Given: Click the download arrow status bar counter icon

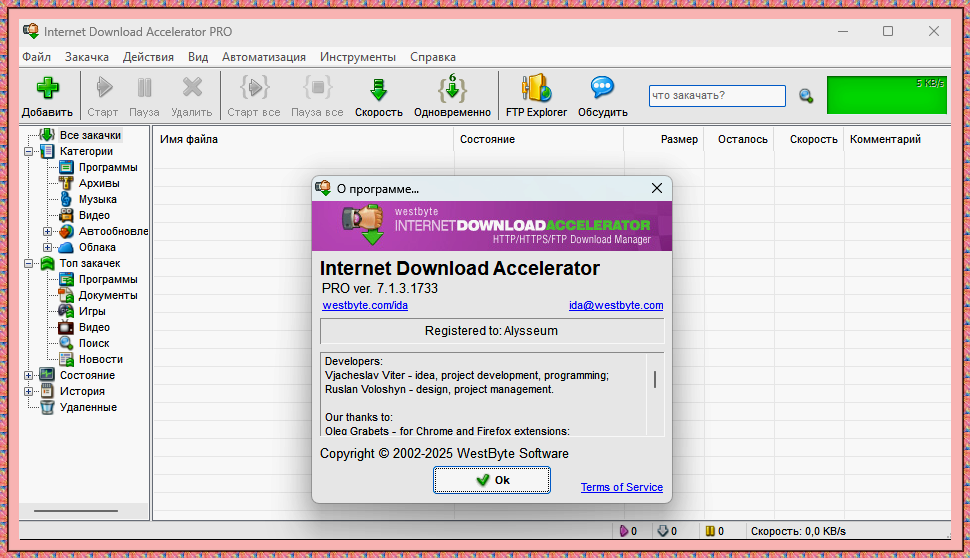Looking at the screenshot, I should (x=663, y=531).
